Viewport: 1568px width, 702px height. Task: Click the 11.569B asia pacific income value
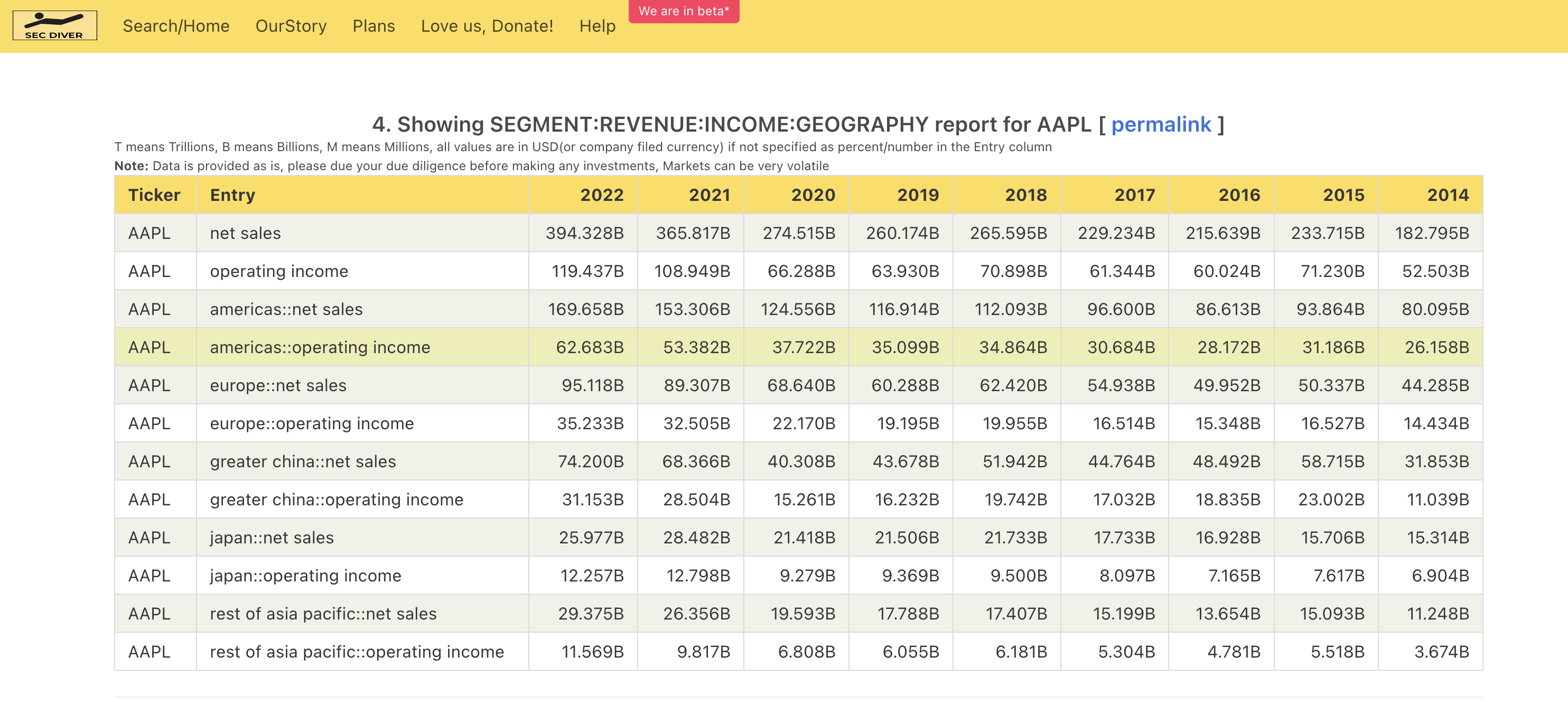592,651
